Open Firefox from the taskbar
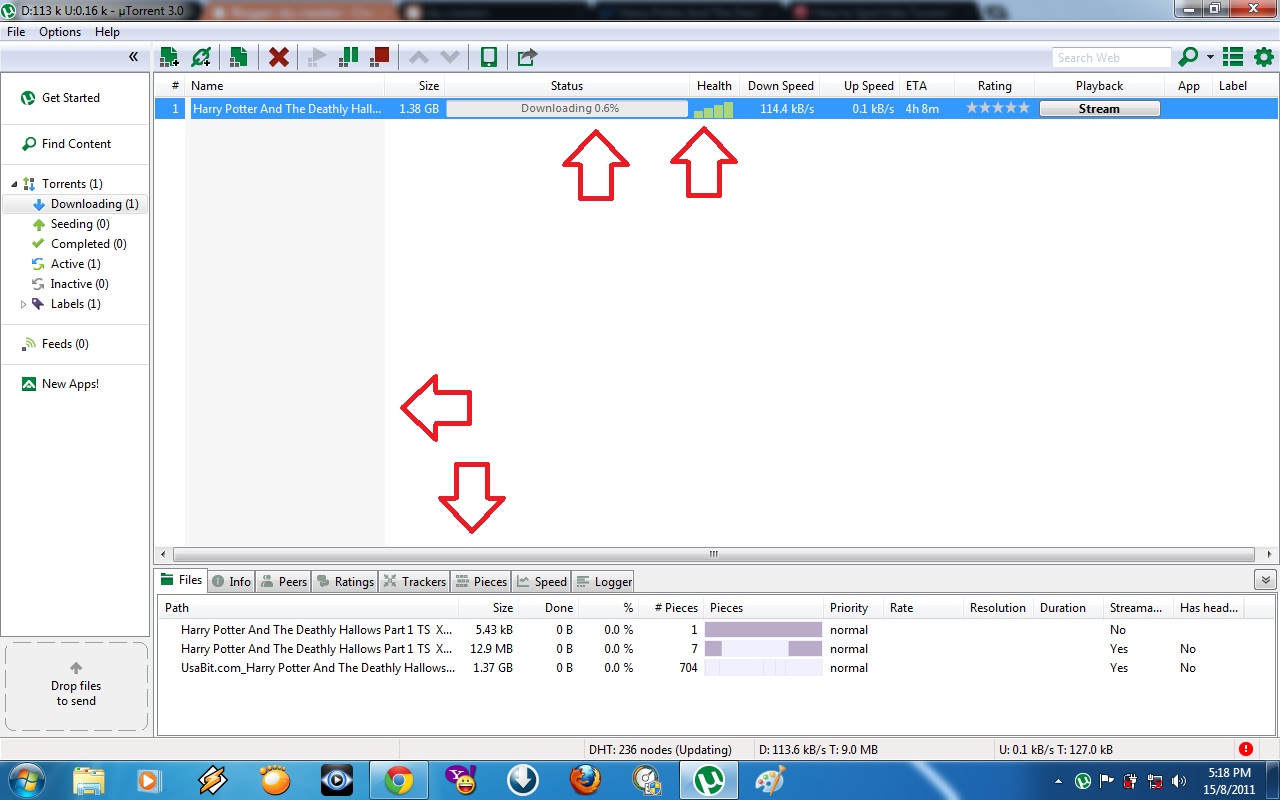Image resolution: width=1280 pixels, height=800 pixels. 585,780
